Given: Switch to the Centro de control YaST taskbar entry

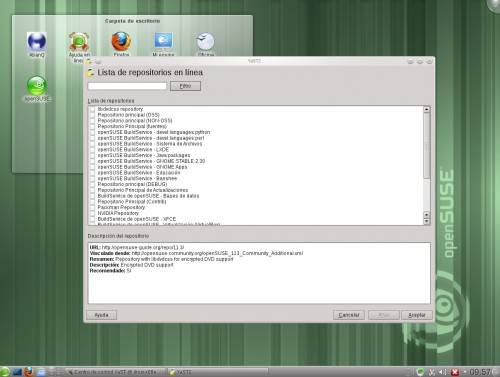Looking at the screenshot, I should pyautogui.click(x=115, y=372).
